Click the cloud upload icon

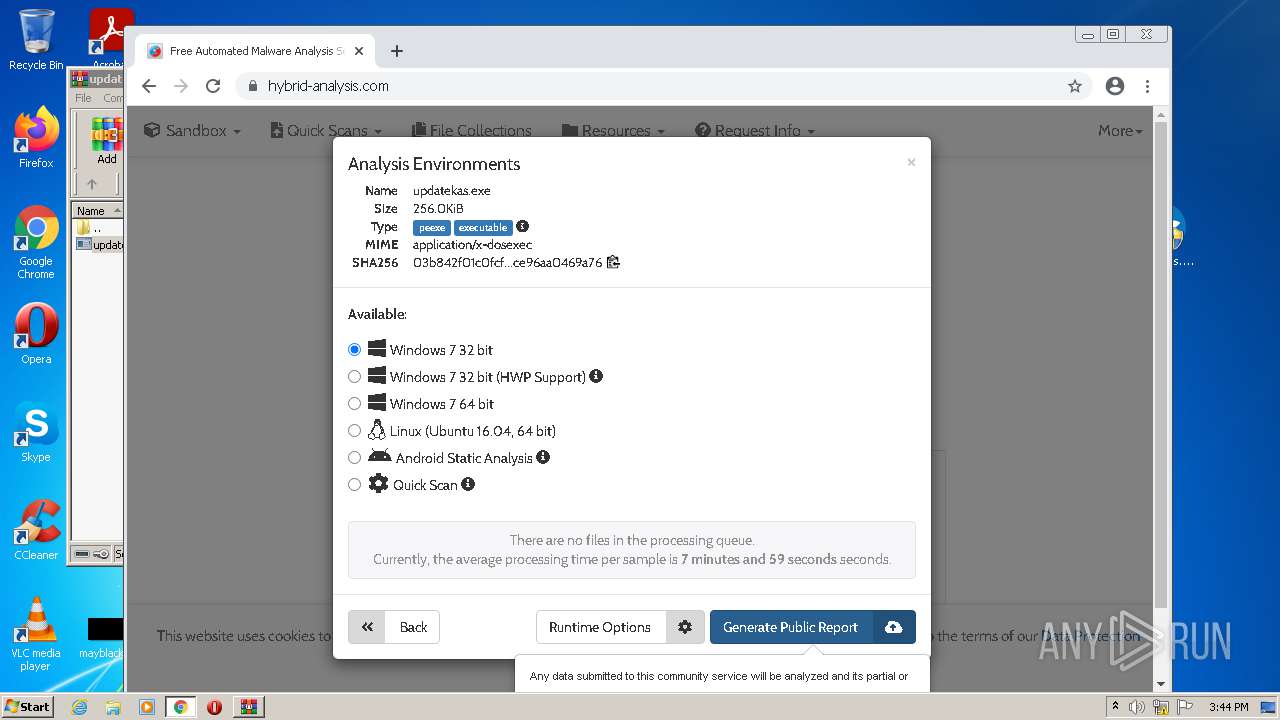pos(894,627)
